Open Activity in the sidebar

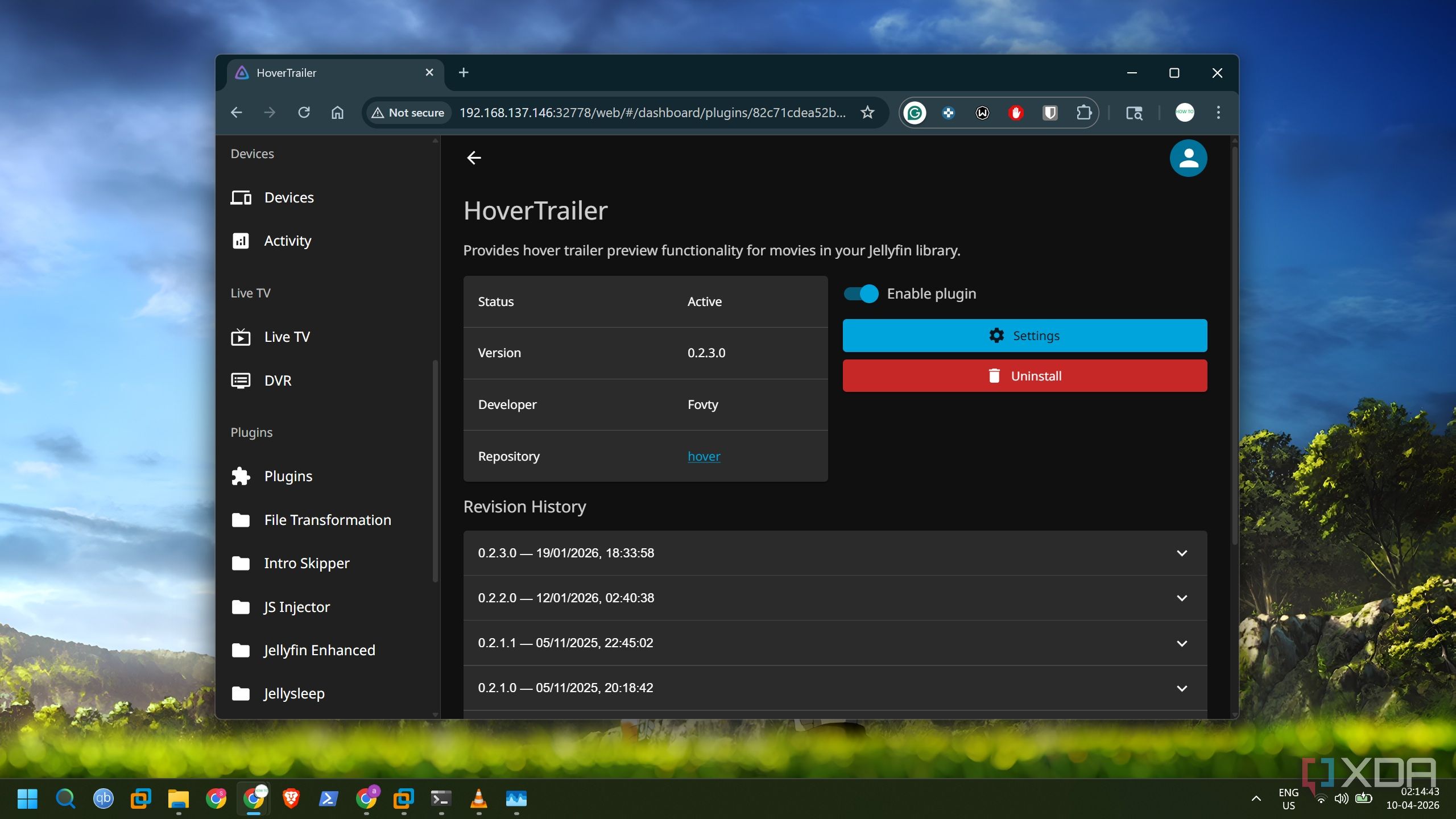(x=328, y=241)
